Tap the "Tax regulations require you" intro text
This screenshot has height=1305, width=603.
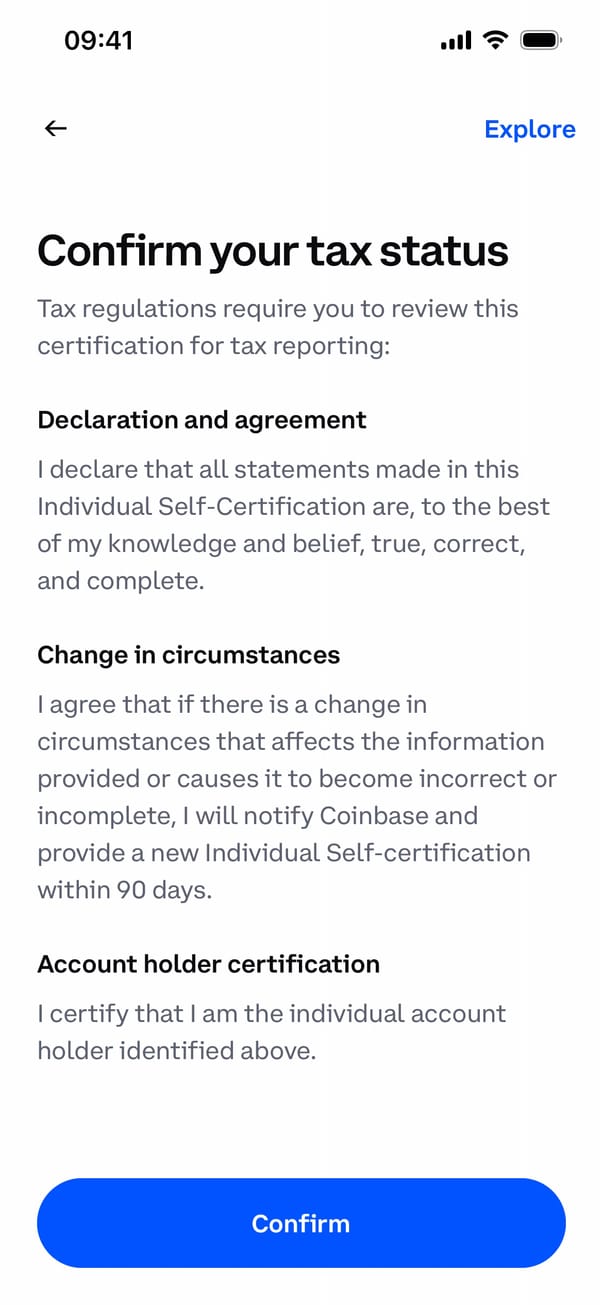(278, 308)
